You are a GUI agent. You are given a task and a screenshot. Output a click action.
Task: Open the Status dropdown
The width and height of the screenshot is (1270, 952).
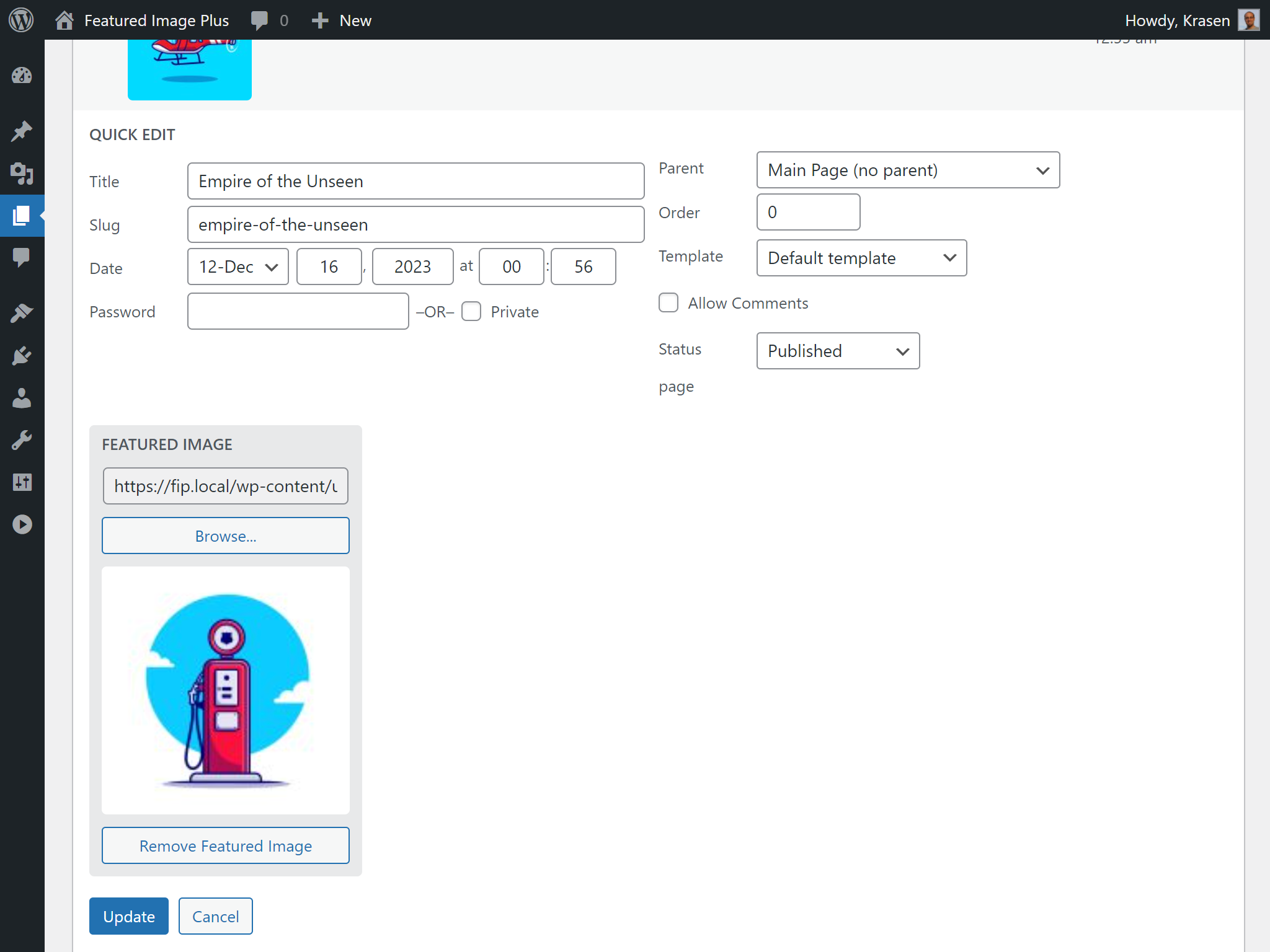pos(838,351)
